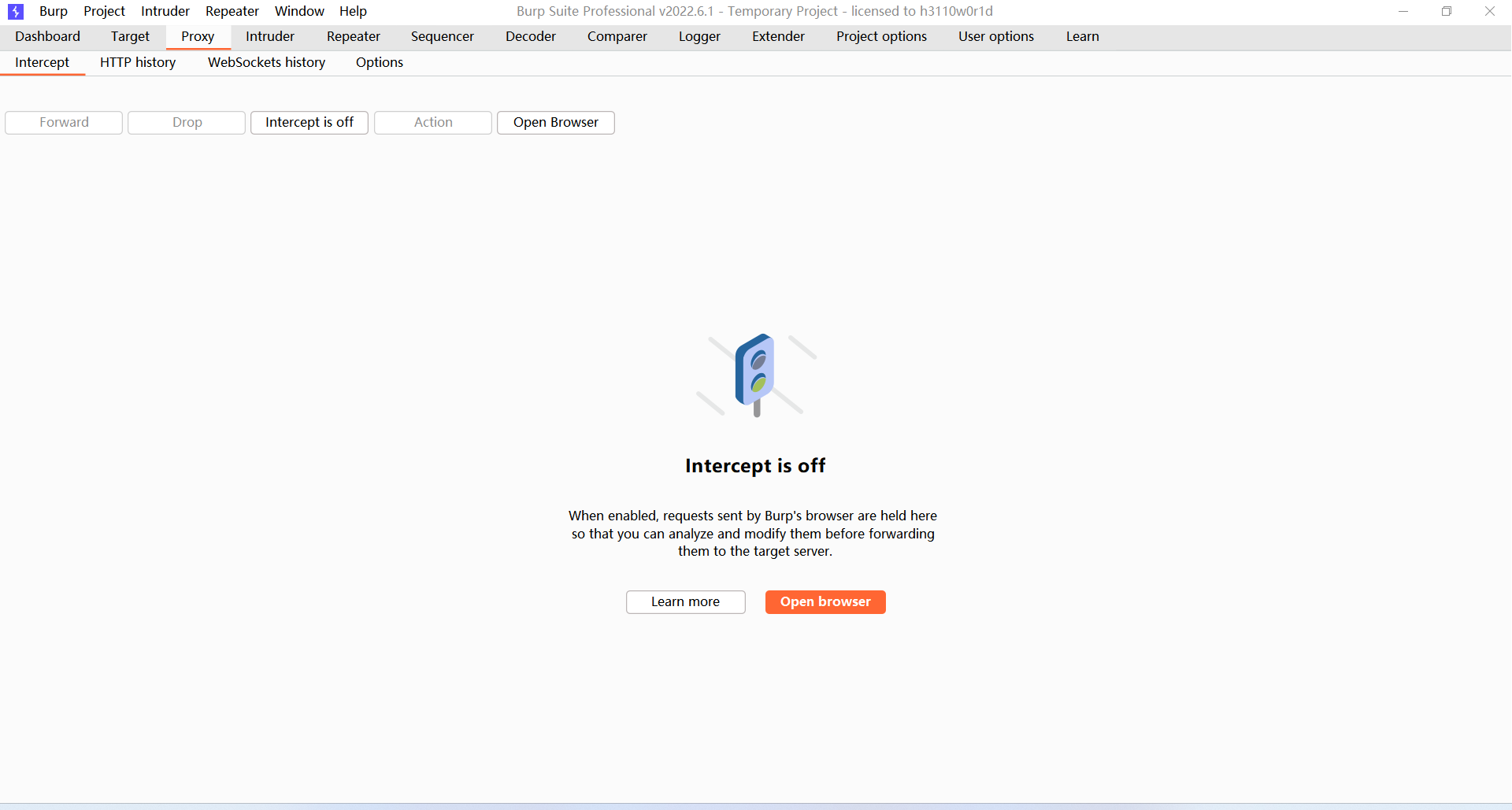Open the Comparer tab
This screenshot has height=810, width=1512.
click(x=617, y=36)
